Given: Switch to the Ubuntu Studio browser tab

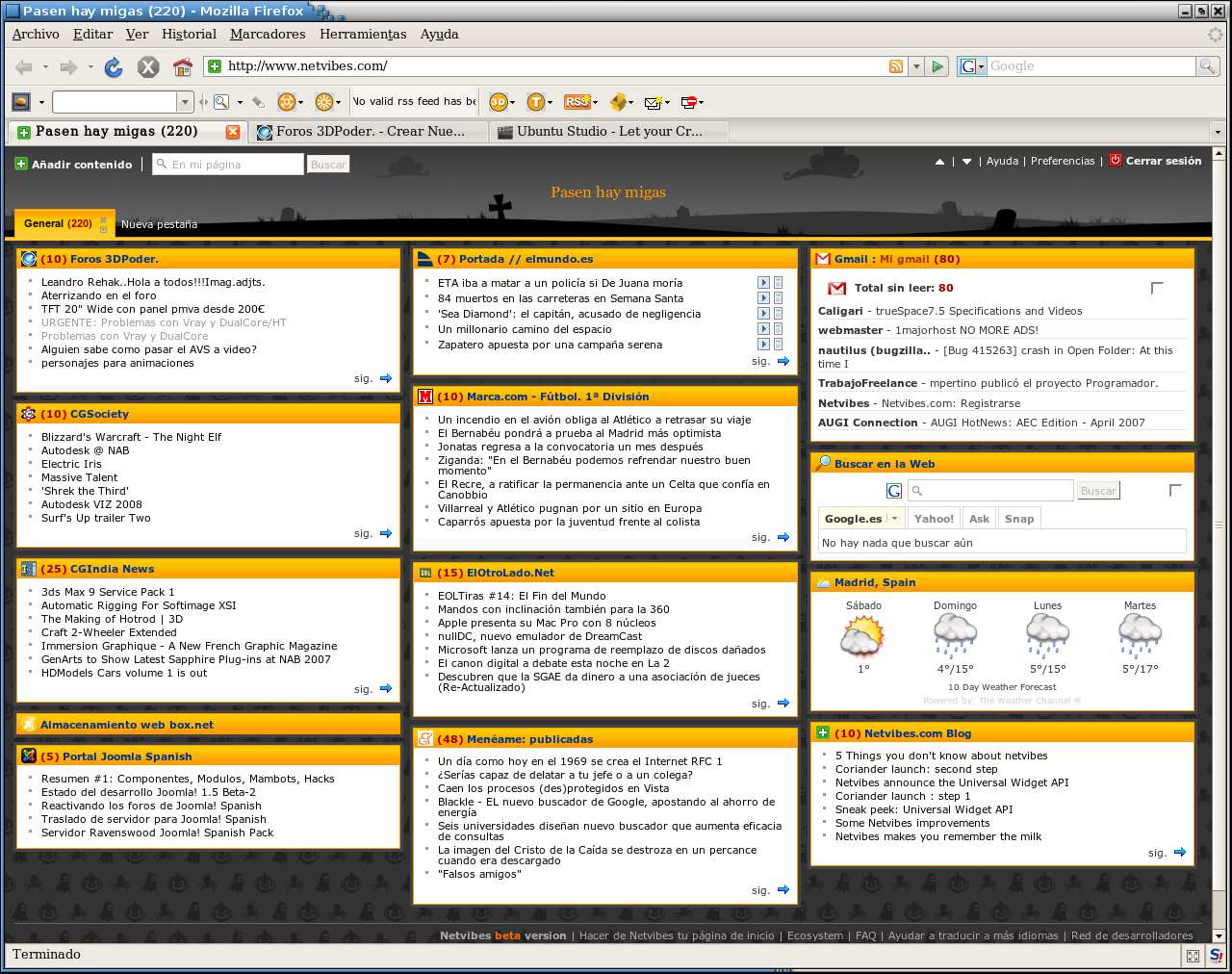Looking at the screenshot, I should point(608,131).
